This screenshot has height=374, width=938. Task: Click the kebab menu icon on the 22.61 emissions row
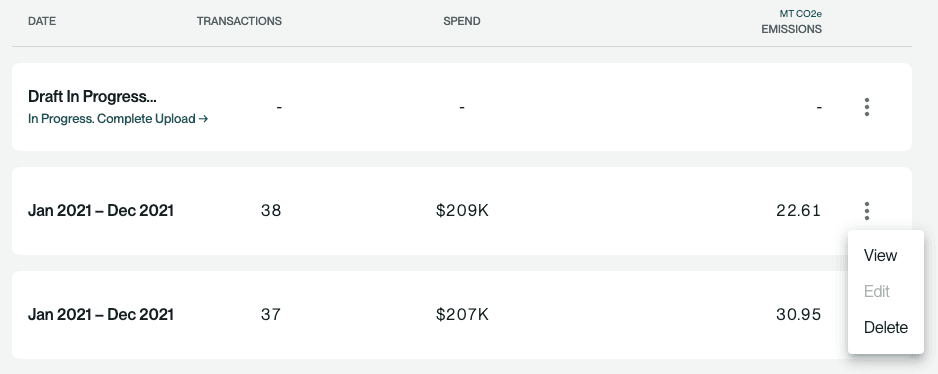coord(867,211)
